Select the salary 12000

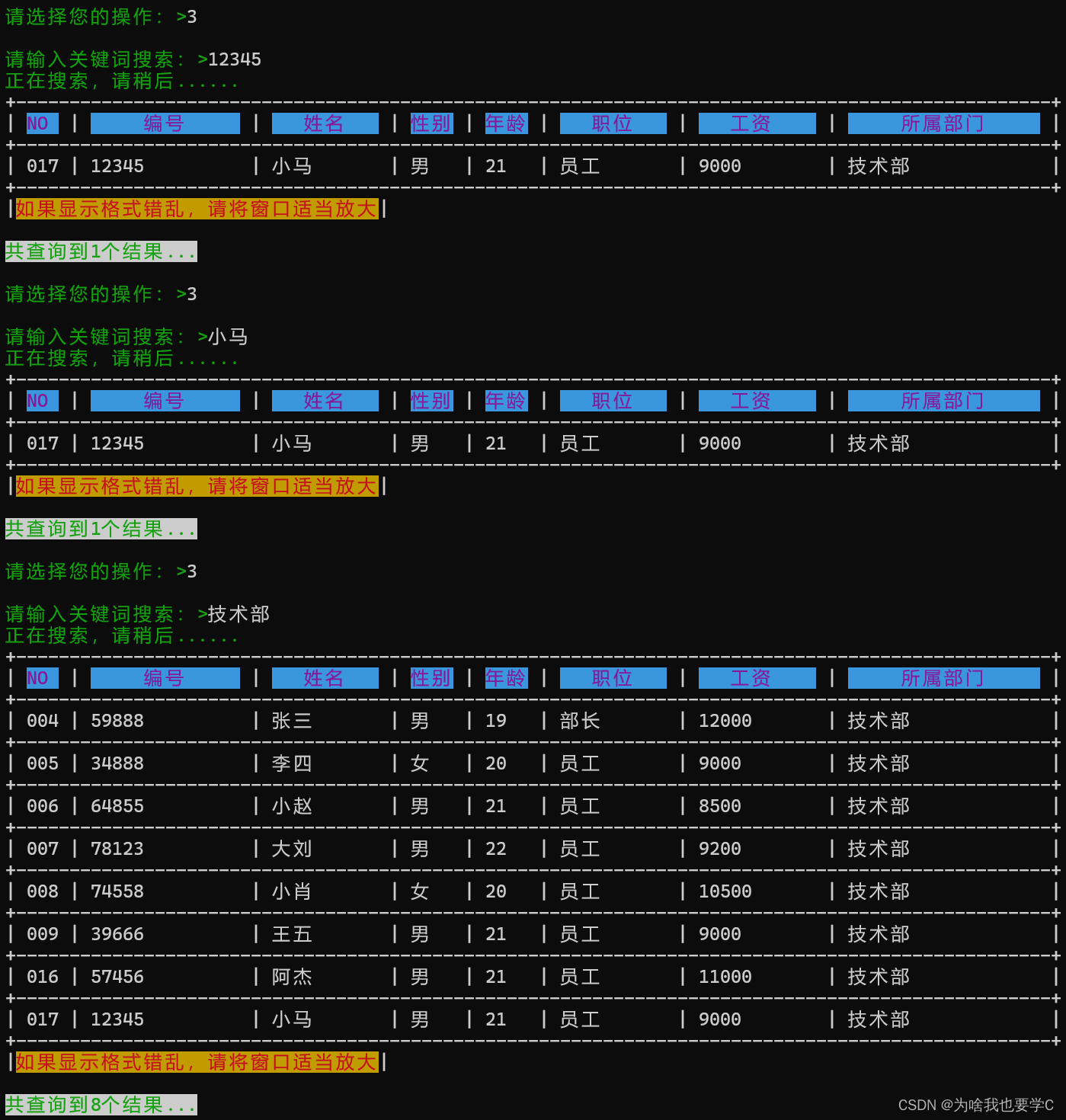[725, 721]
